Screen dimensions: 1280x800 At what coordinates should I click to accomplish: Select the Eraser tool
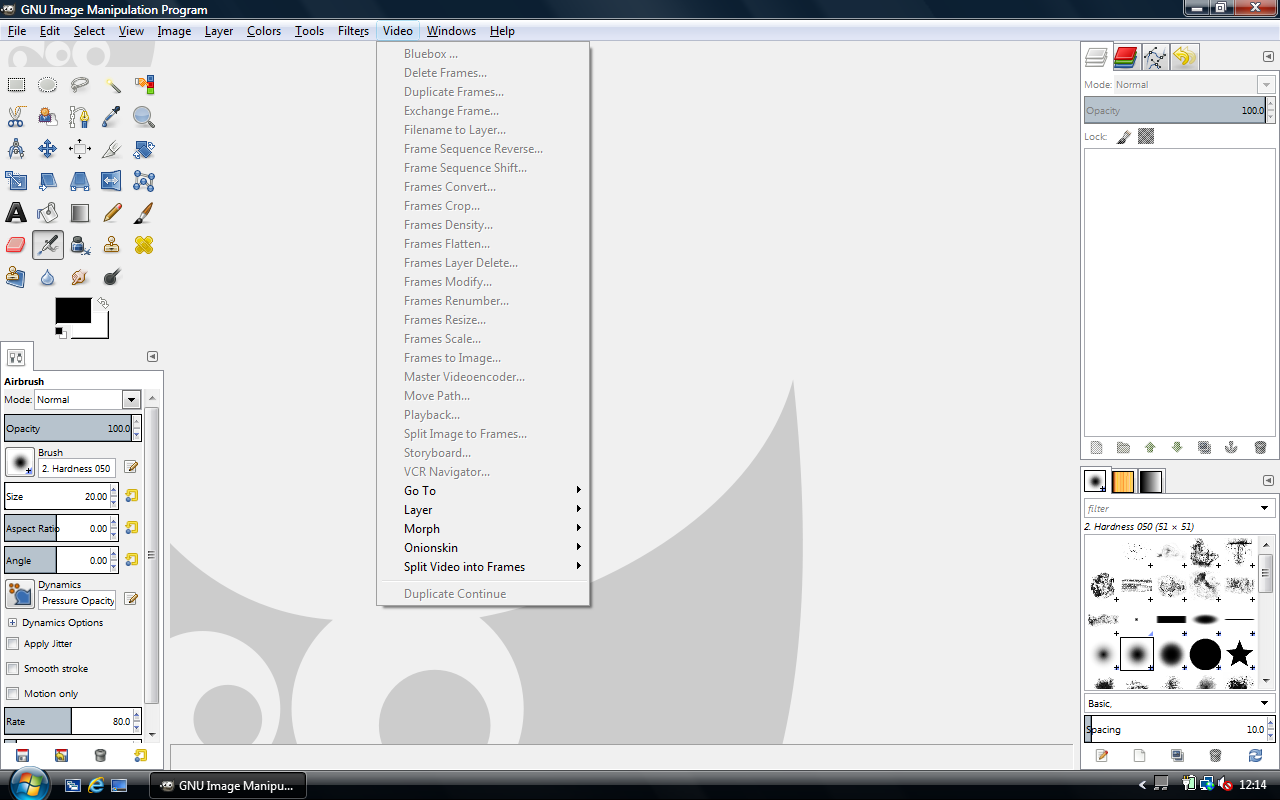16,245
